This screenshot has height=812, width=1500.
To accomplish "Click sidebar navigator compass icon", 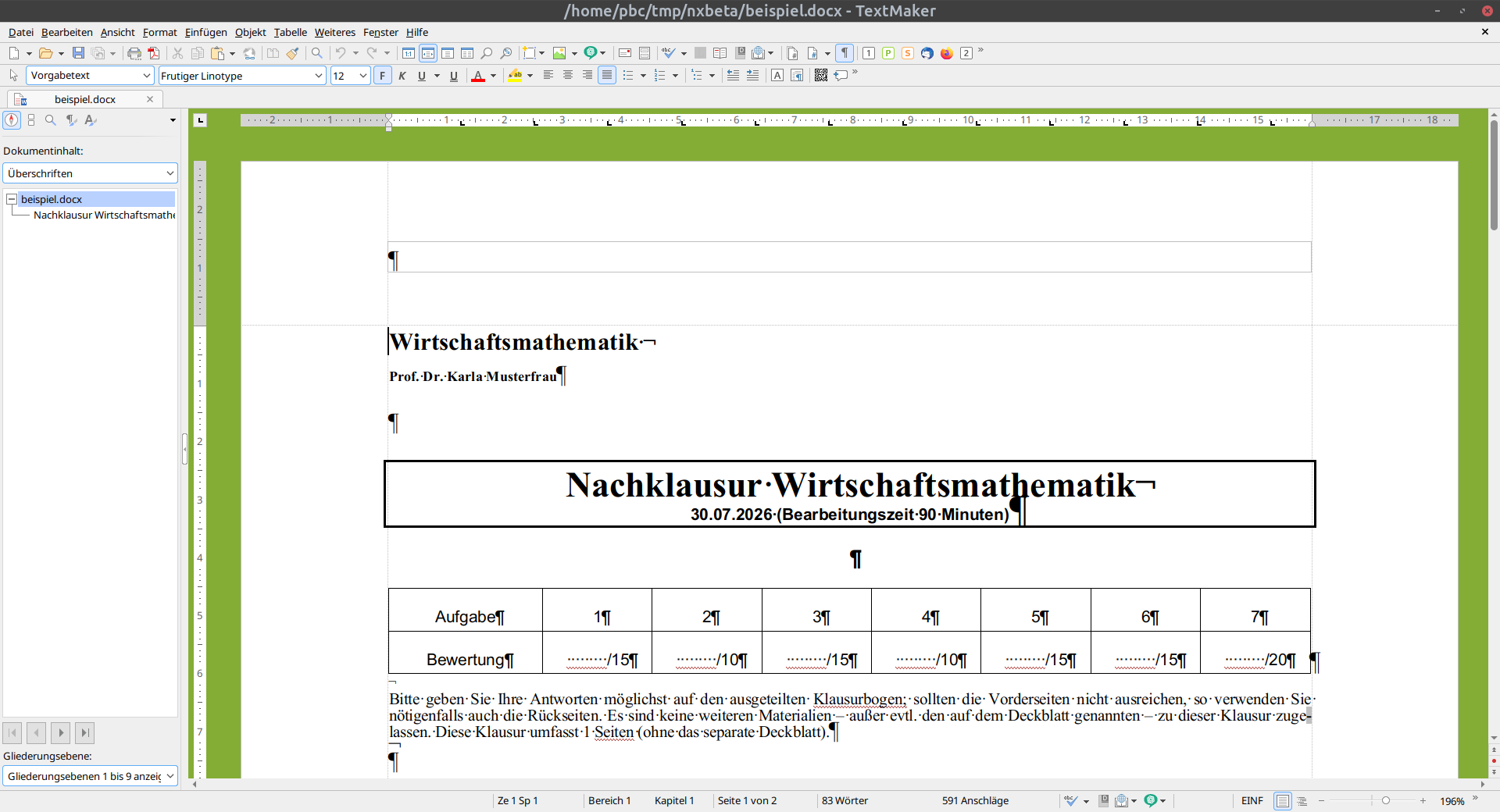I will click(12, 120).
